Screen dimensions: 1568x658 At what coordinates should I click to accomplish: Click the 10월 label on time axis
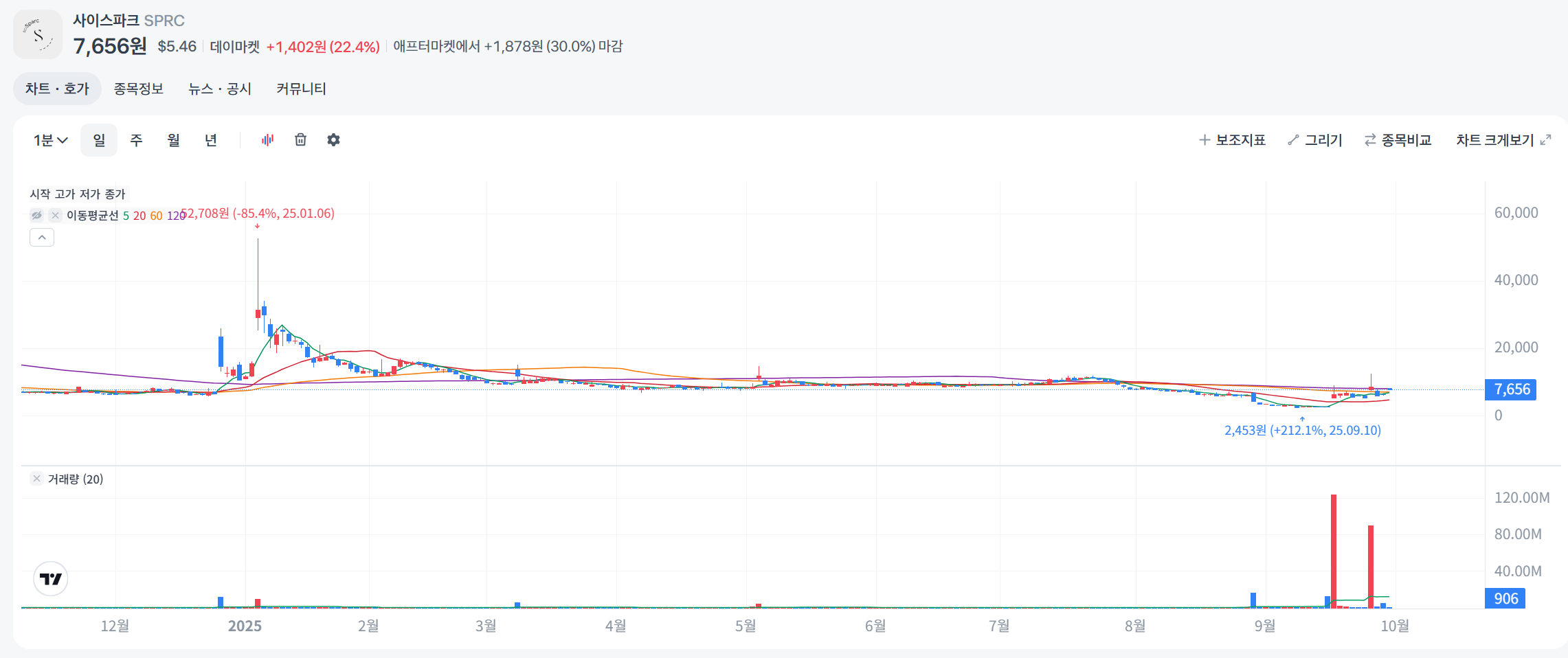[x=1395, y=626]
